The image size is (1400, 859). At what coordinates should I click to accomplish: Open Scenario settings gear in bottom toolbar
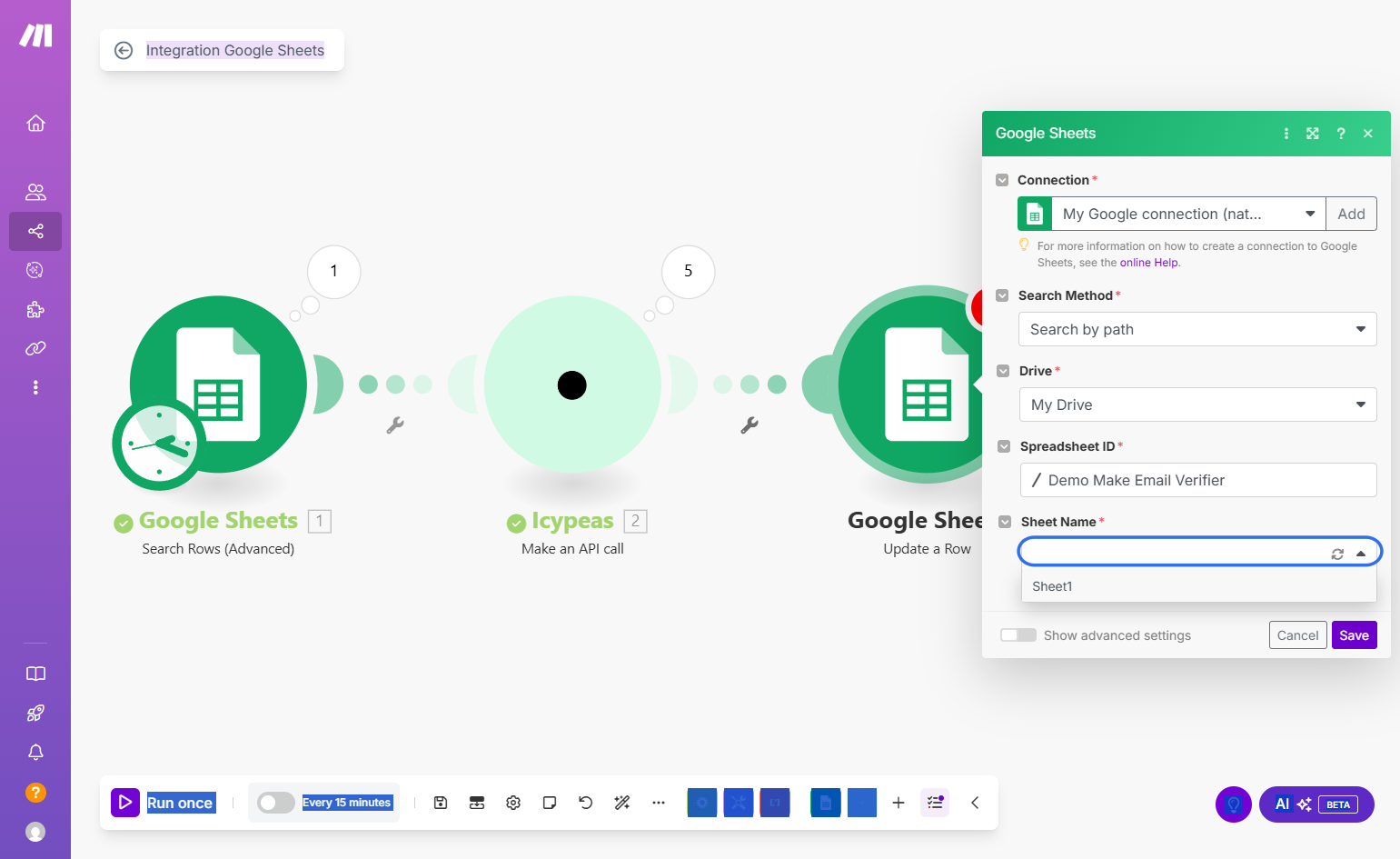513,803
